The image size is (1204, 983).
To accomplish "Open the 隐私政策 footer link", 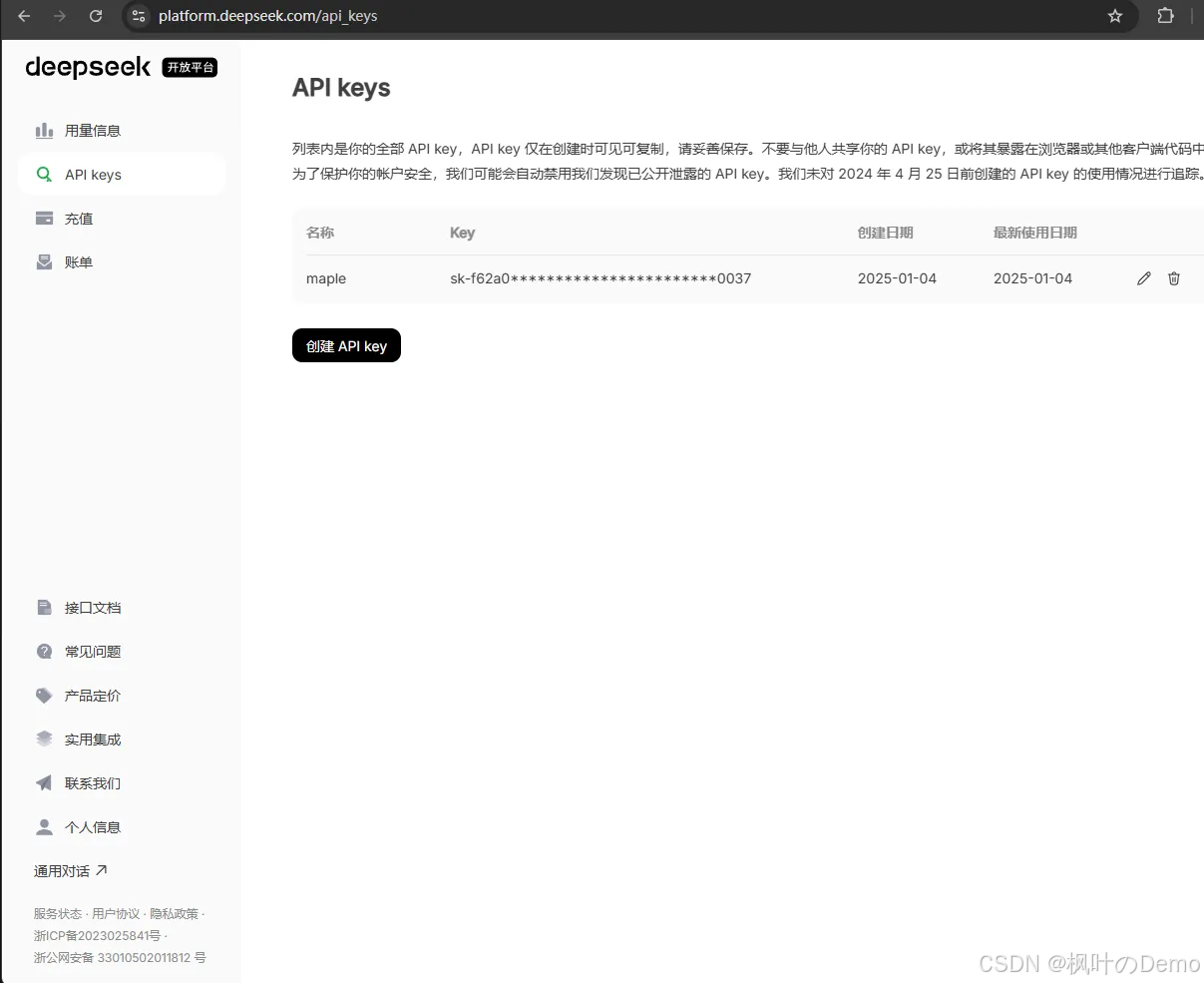I will (177, 913).
